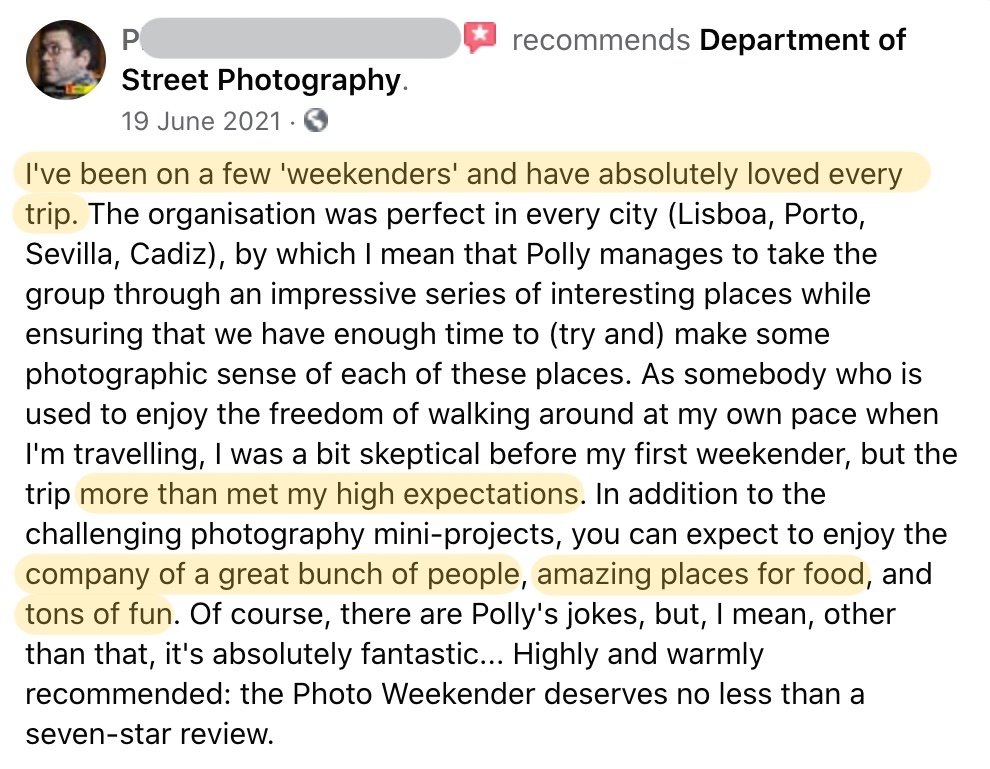Click the red recommendation star badge icon

[x=480, y=40]
